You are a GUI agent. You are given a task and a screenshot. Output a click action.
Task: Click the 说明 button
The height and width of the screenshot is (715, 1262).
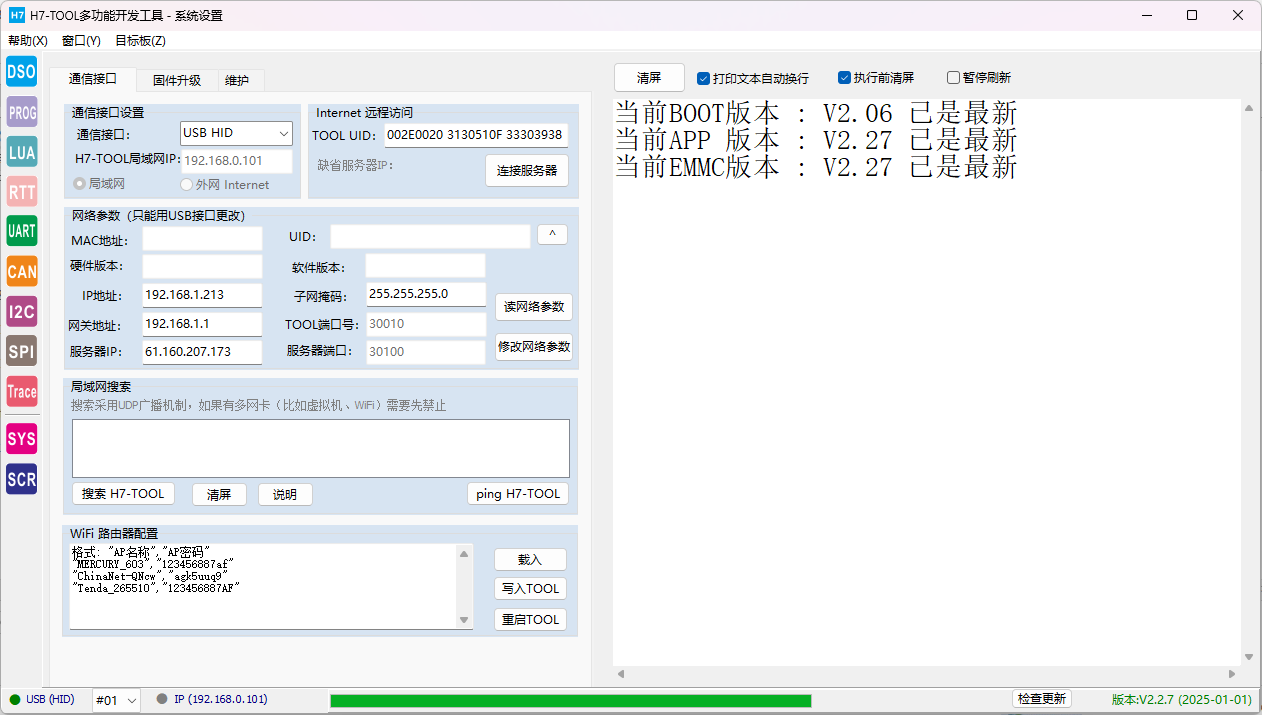285,495
